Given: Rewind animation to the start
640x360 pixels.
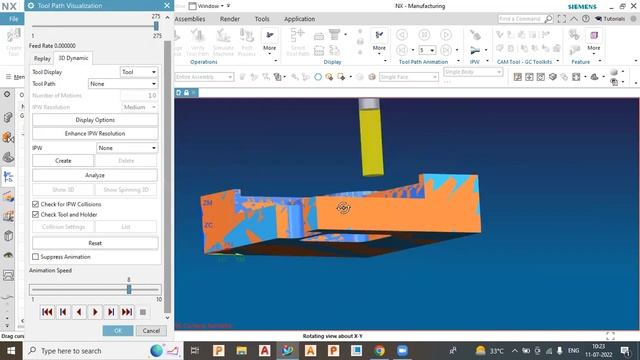Looking at the screenshot, I should (47, 312).
